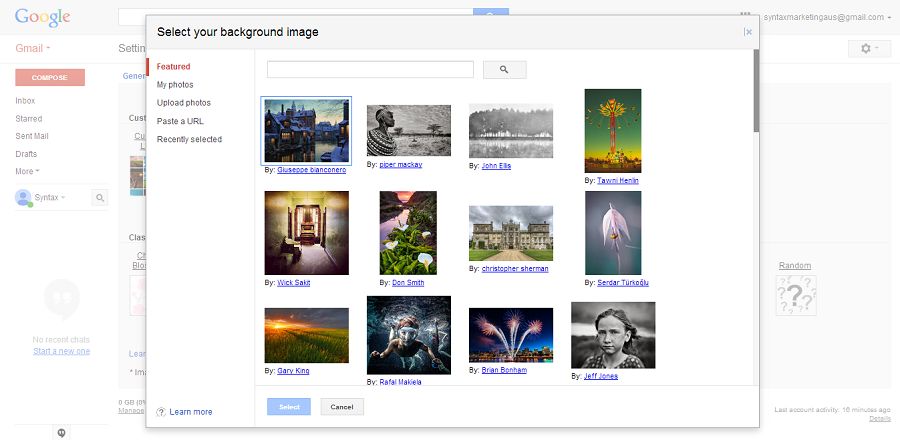Open the account email dropdown at top right
The image size is (900, 440).
coord(827,17)
